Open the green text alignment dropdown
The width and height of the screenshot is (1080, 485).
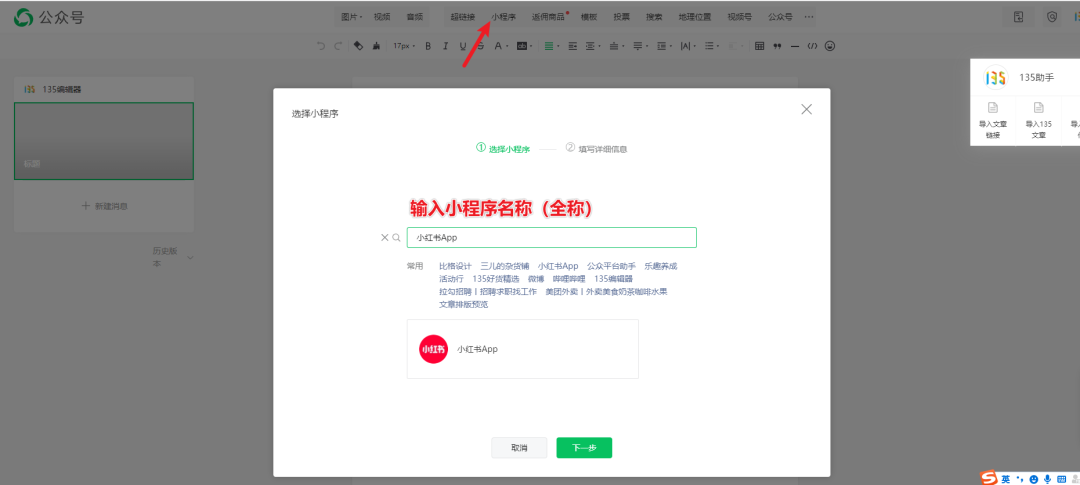point(552,46)
